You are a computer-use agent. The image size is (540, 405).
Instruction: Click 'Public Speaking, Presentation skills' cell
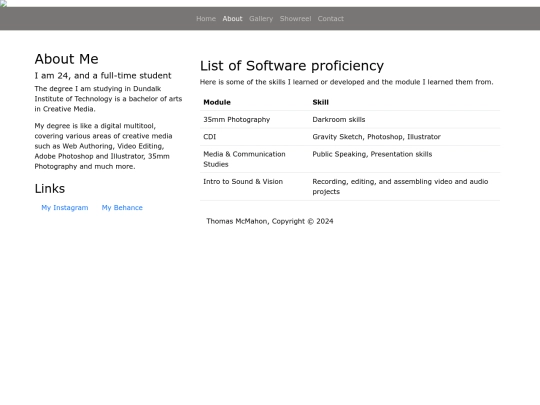(404, 159)
